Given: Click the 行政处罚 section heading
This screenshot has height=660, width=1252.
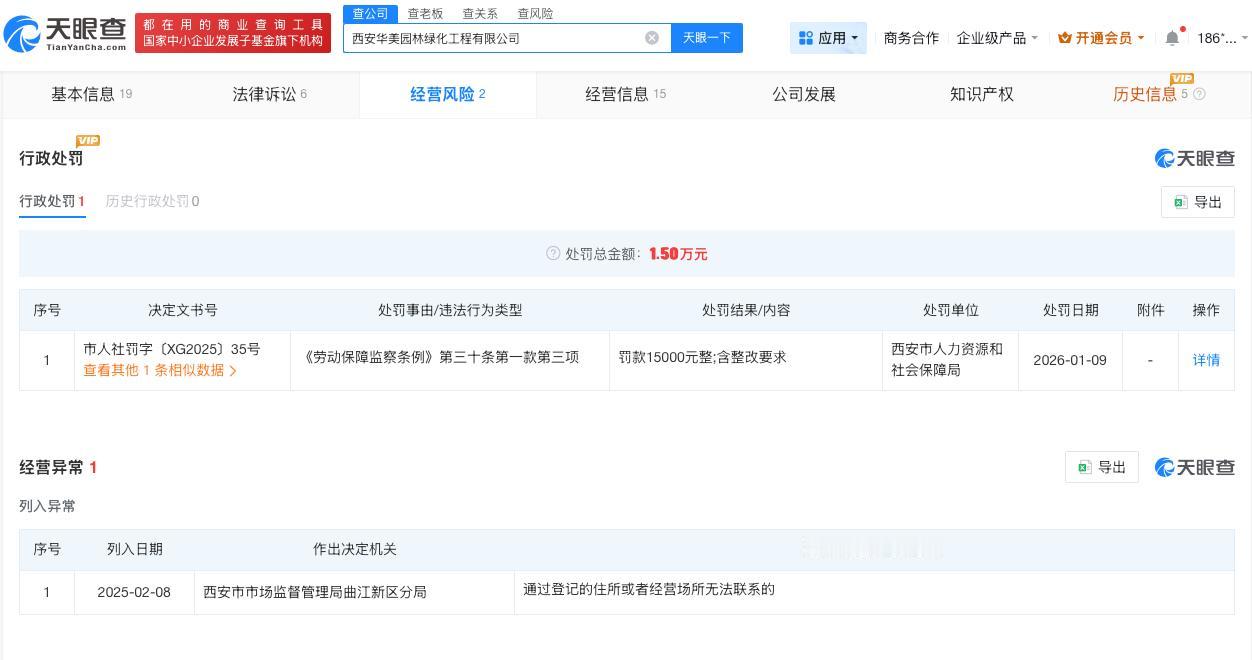Looking at the screenshot, I should (x=51, y=158).
